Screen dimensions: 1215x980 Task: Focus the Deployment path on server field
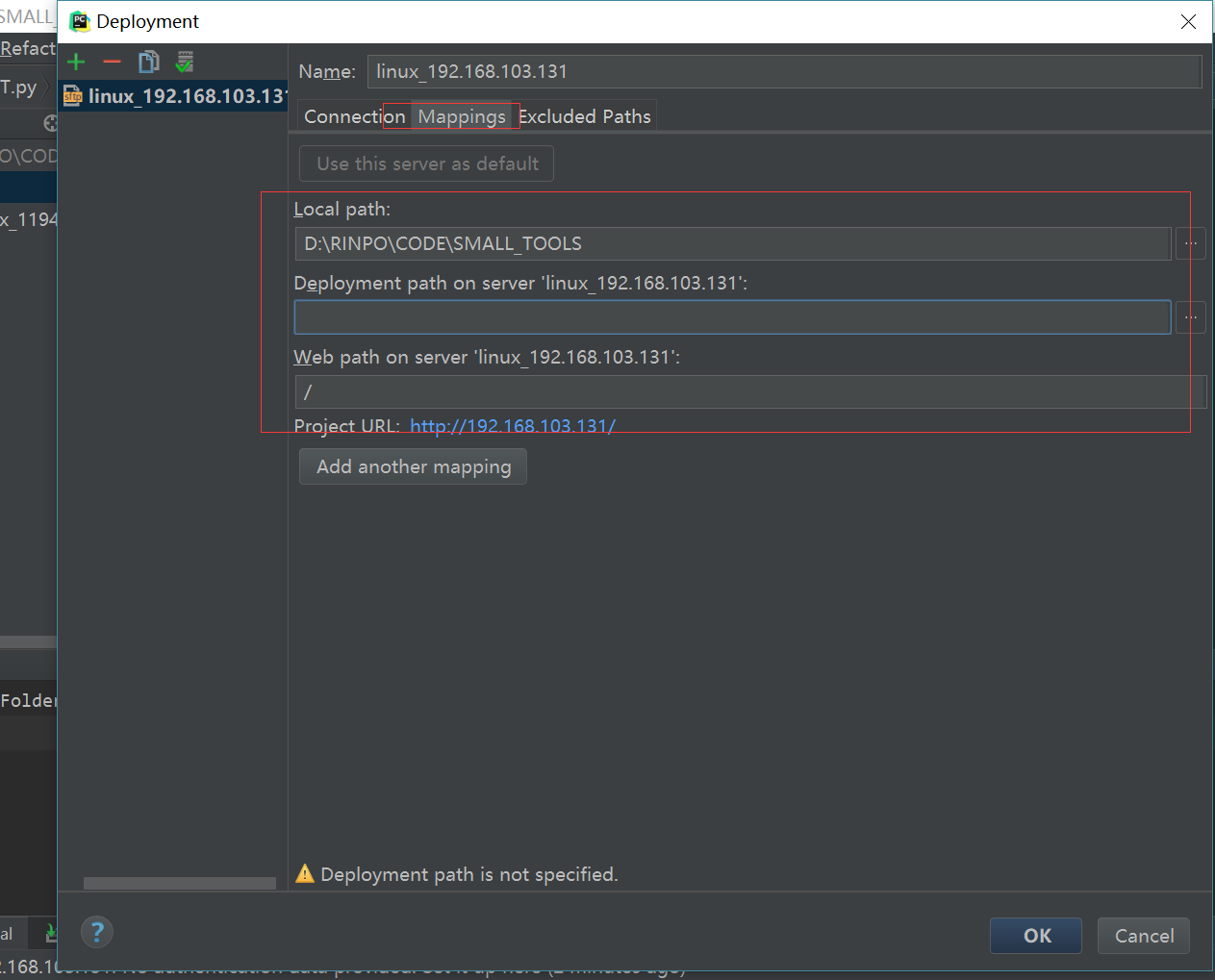click(731, 317)
